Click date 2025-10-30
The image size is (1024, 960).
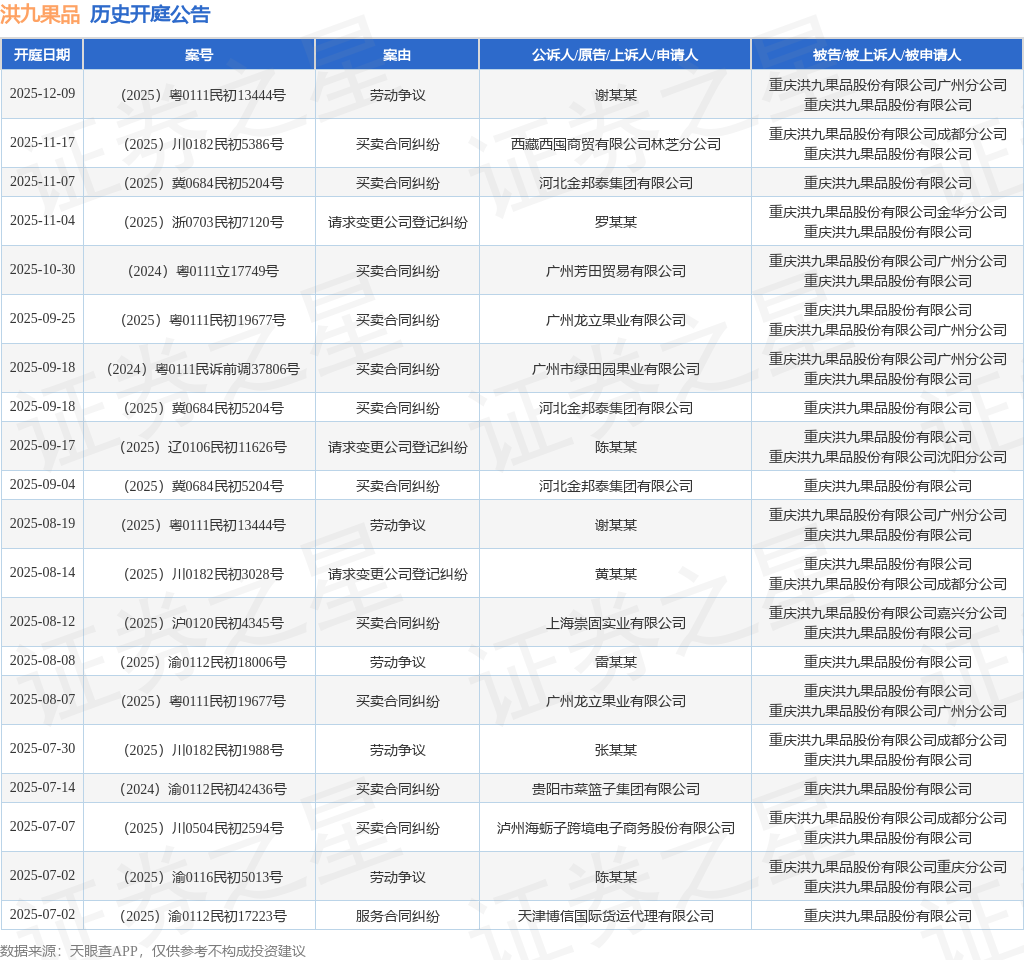42,270
